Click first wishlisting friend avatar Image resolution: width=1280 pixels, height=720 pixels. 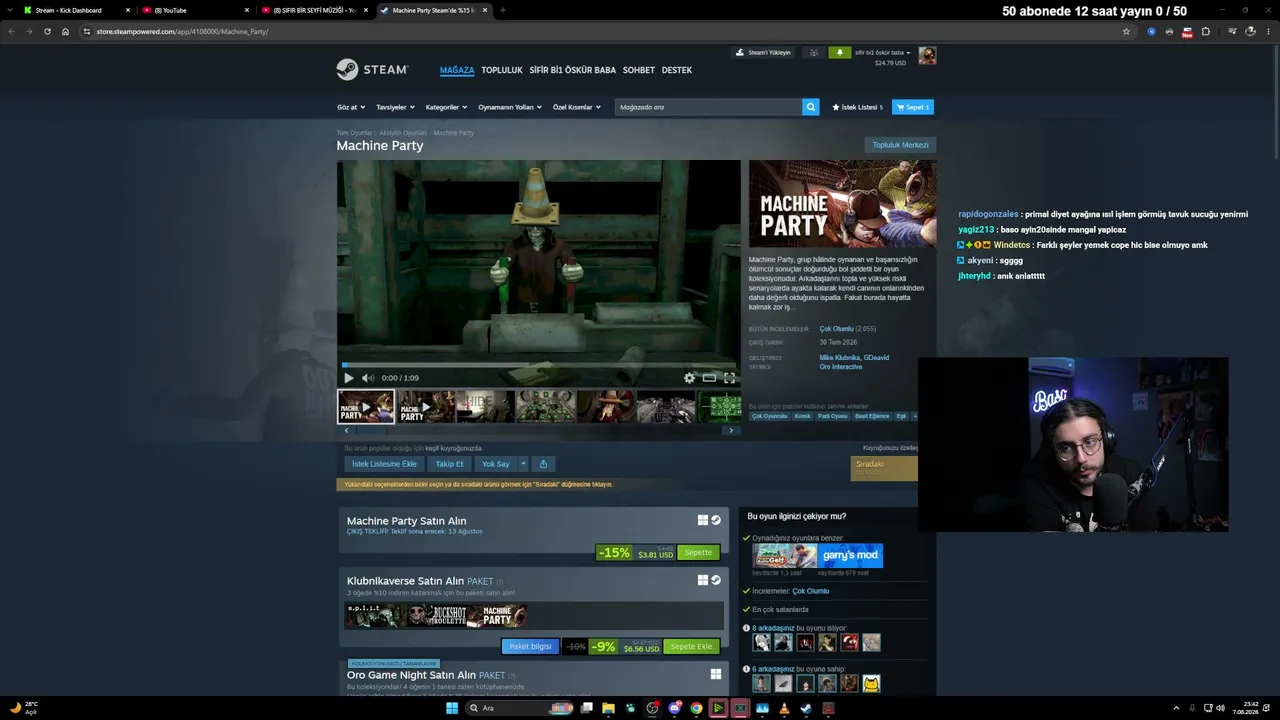[761, 642]
